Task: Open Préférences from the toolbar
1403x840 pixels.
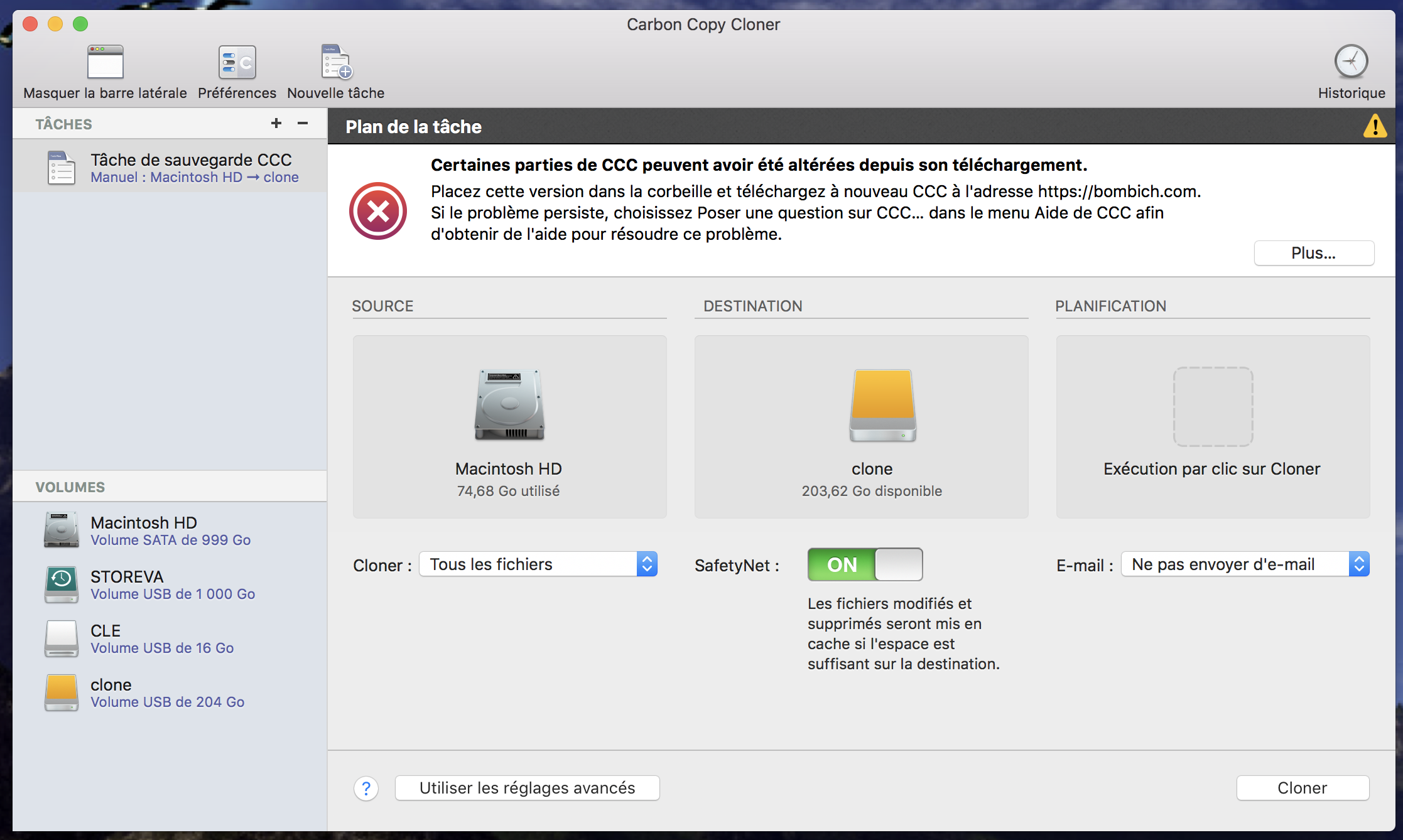Action: tap(237, 62)
